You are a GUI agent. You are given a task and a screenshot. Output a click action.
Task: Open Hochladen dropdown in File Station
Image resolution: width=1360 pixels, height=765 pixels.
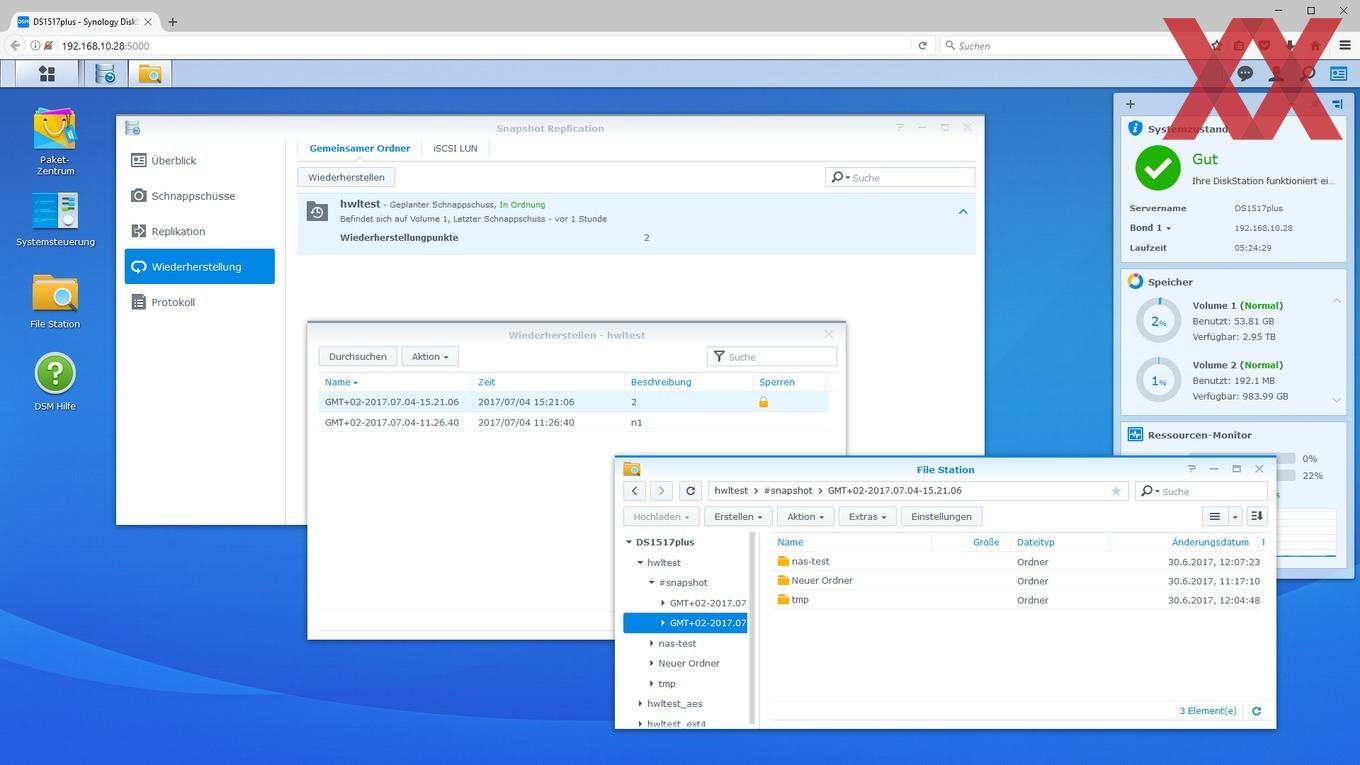[x=661, y=516]
